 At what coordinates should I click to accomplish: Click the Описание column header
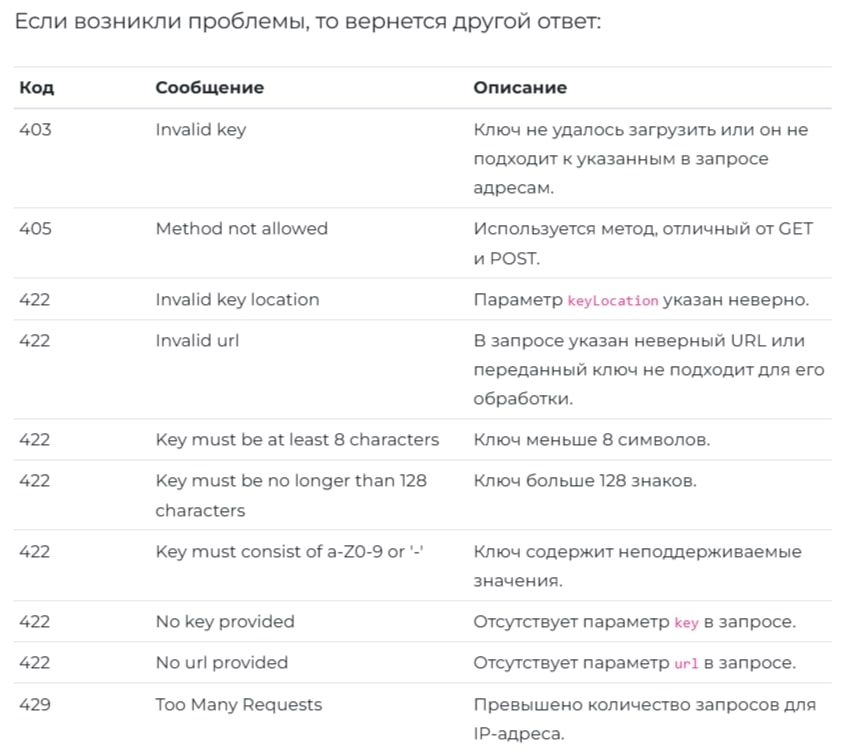(520, 88)
